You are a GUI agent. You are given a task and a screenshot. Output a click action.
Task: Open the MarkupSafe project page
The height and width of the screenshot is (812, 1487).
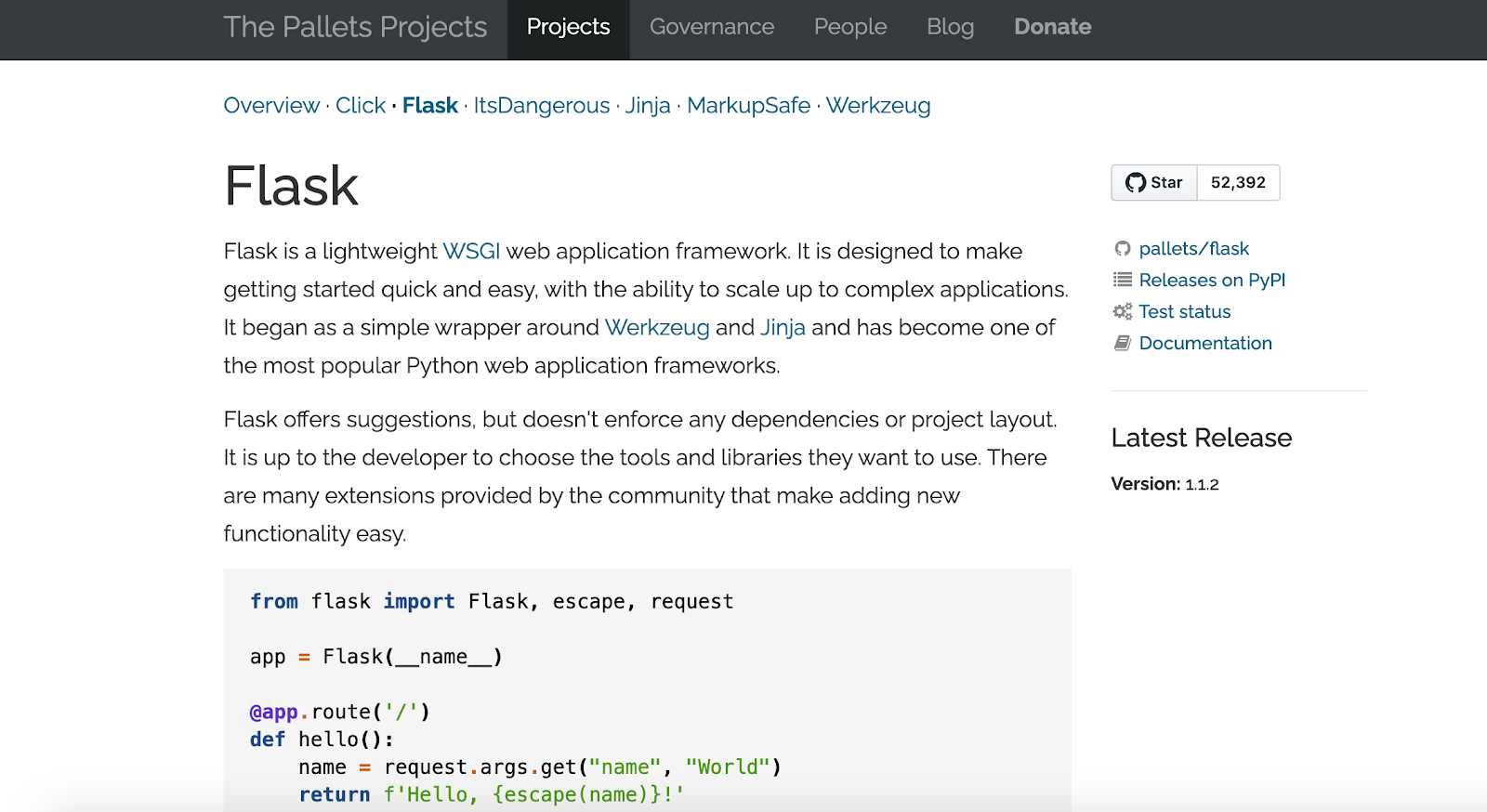click(x=748, y=105)
